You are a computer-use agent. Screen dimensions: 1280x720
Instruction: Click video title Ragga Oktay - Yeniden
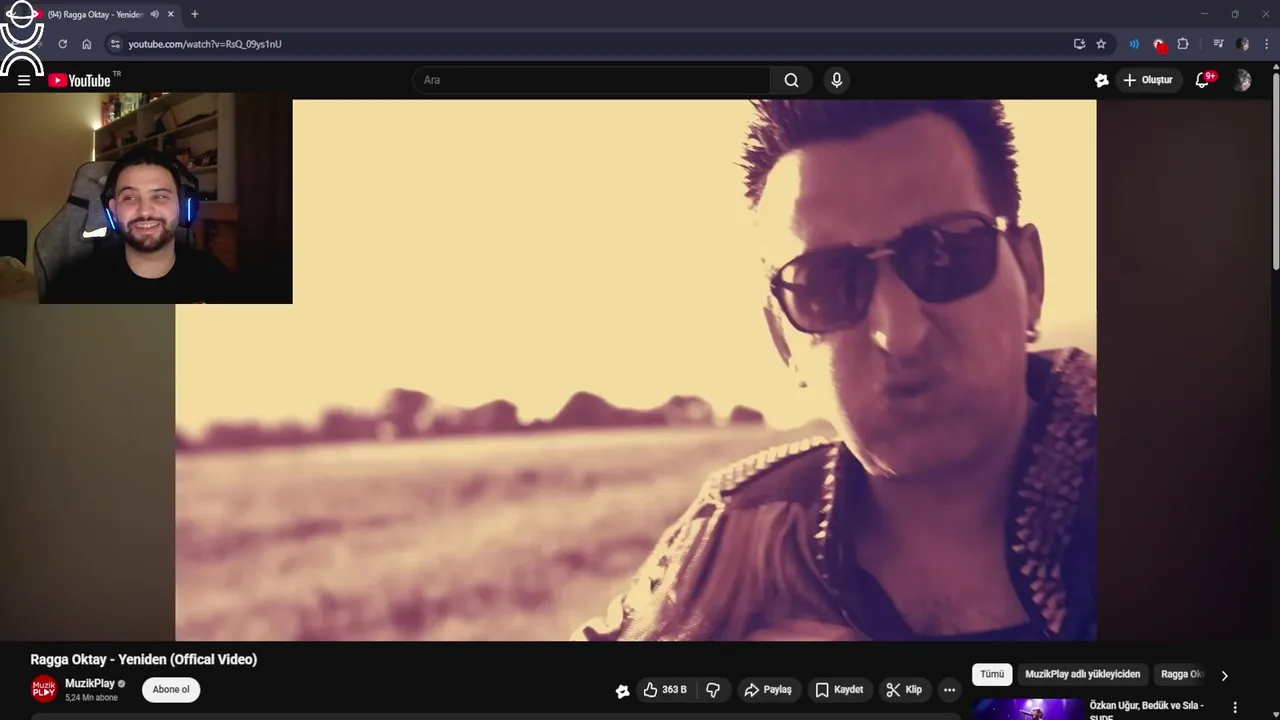click(144, 660)
